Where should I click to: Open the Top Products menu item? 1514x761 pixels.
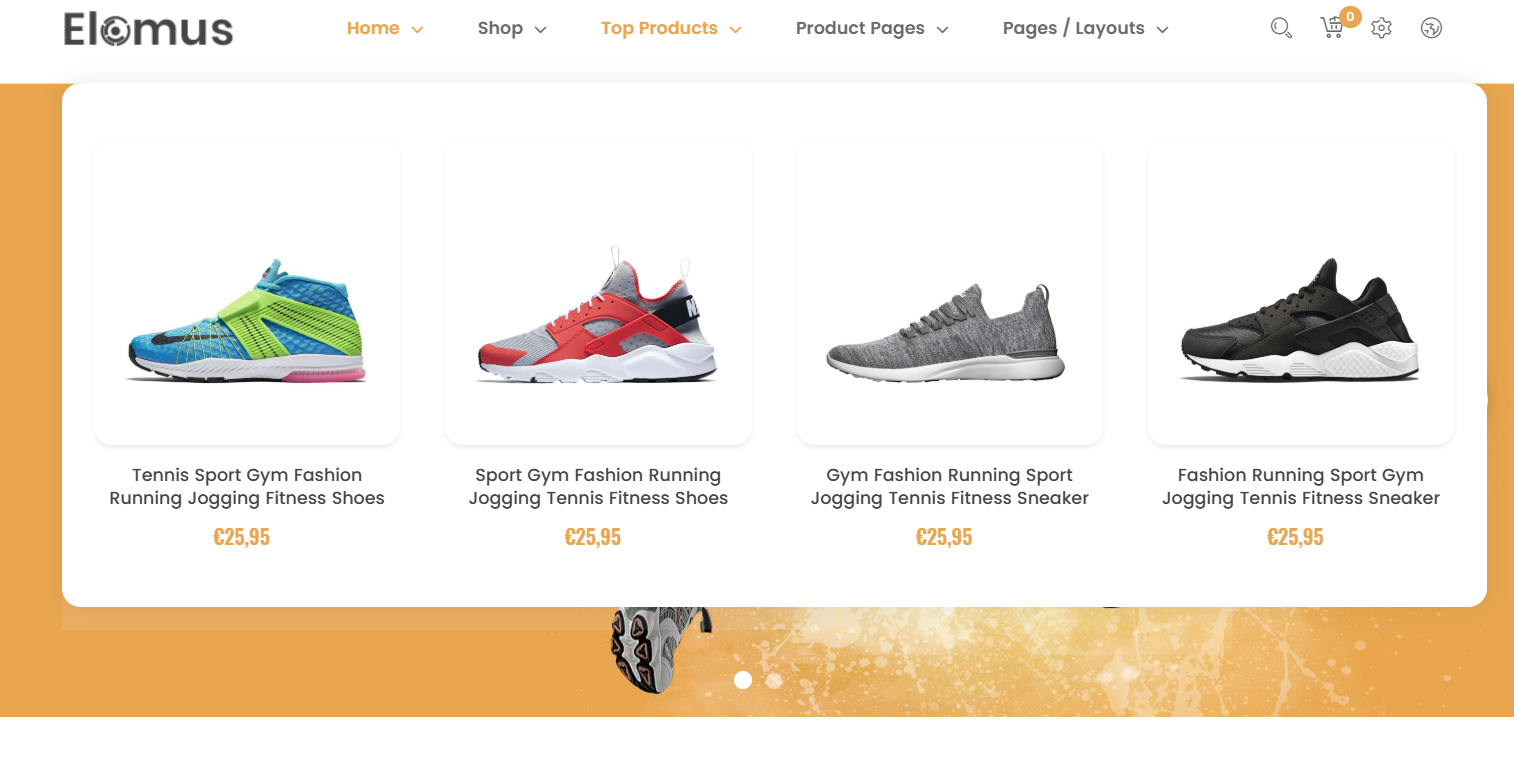coord(671,29)
